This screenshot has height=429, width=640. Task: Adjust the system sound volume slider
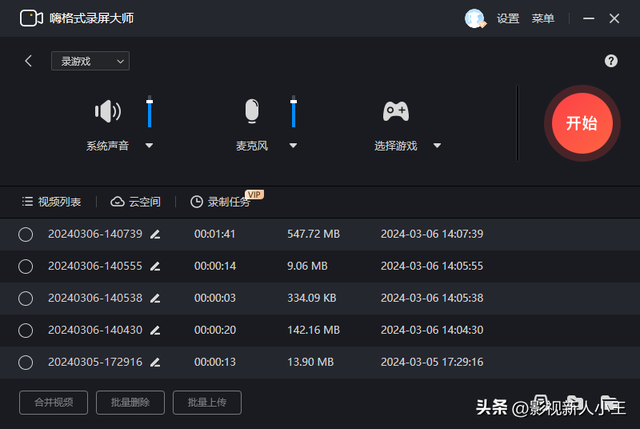tap(149, 112)
